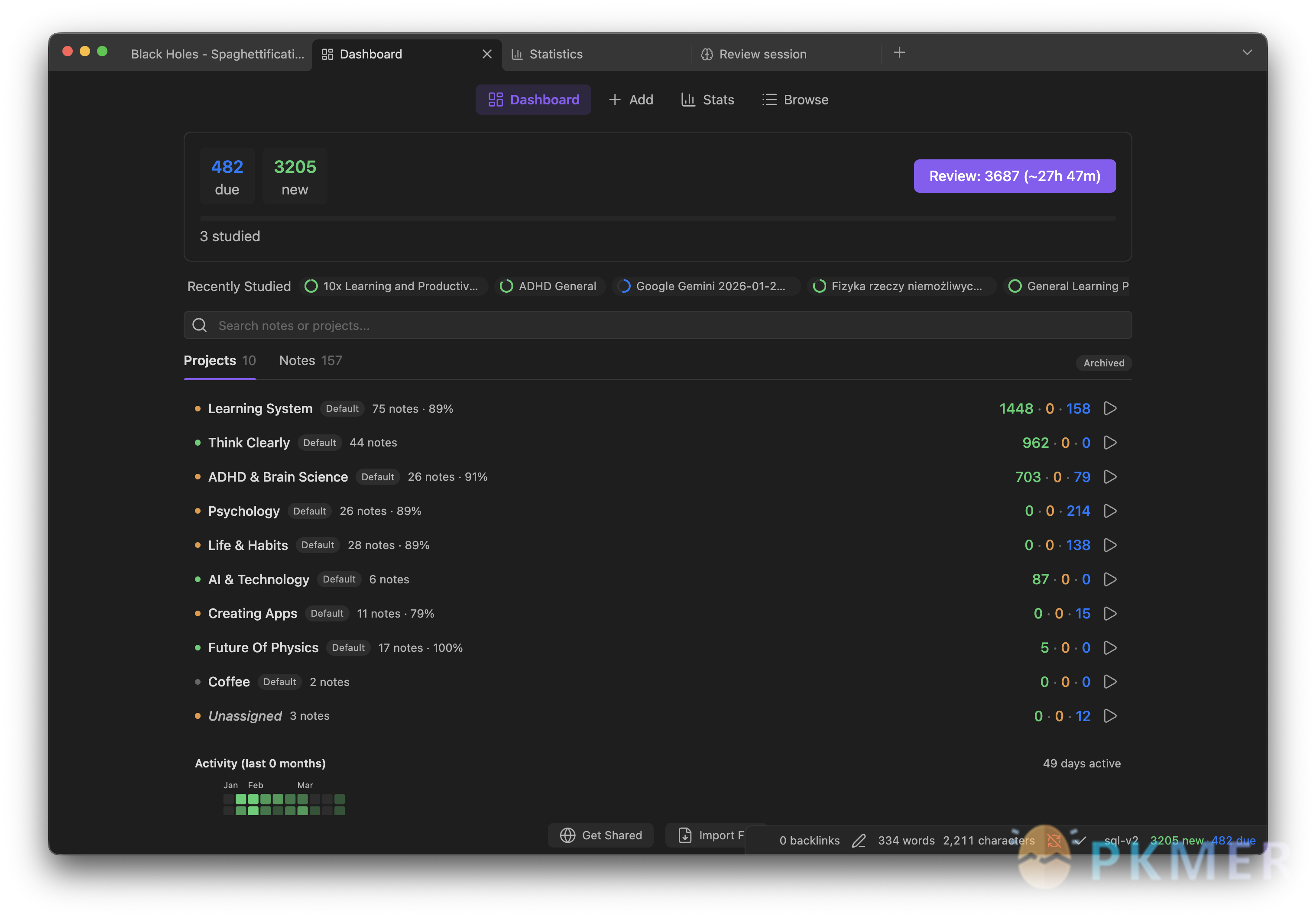Image resolution: width=1316 pixels, height=919 pixels.
Task: Open the AI & Technology project
Action: (259, 579)
